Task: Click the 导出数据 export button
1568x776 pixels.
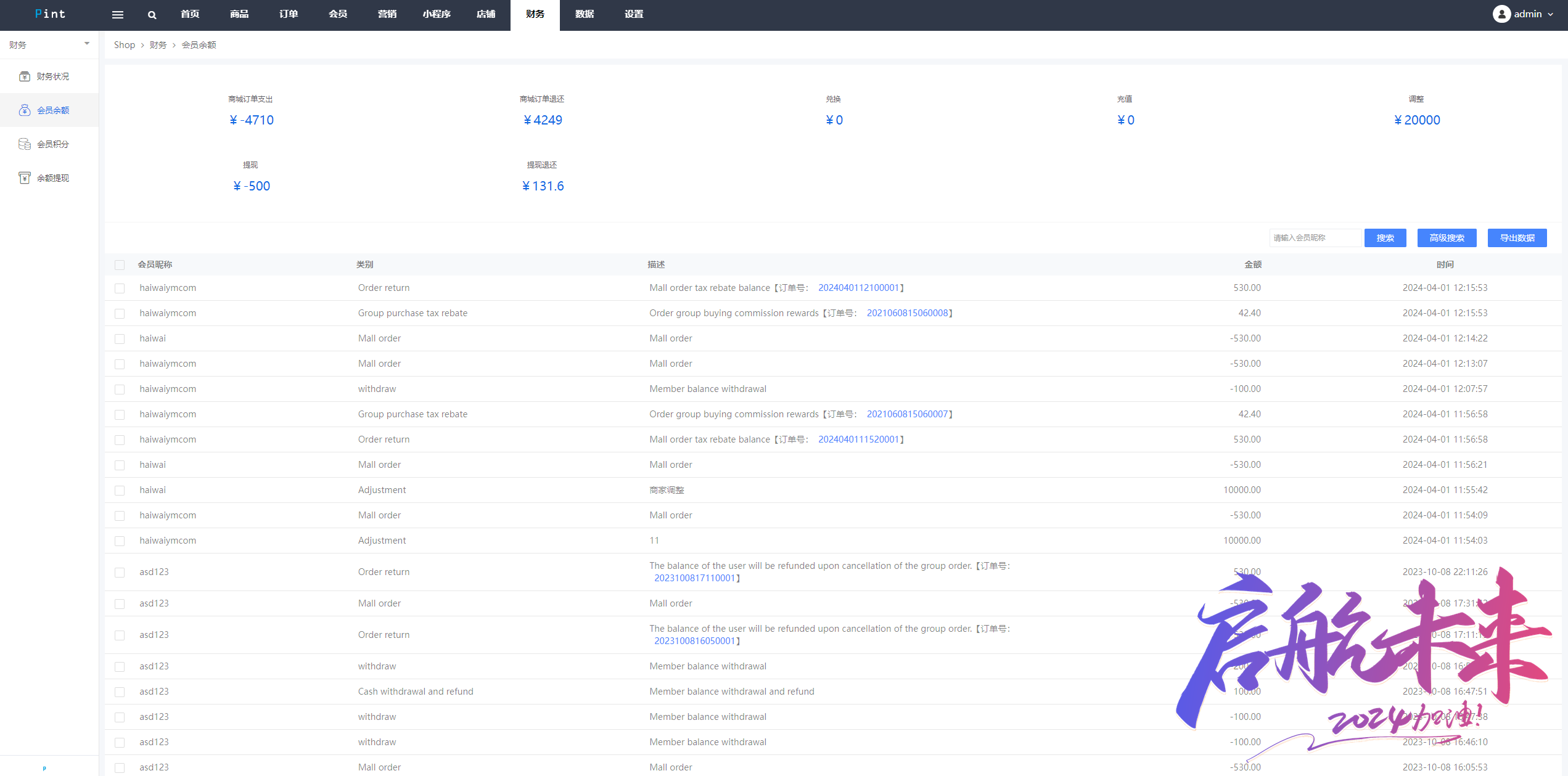Action: (1517, 238)
